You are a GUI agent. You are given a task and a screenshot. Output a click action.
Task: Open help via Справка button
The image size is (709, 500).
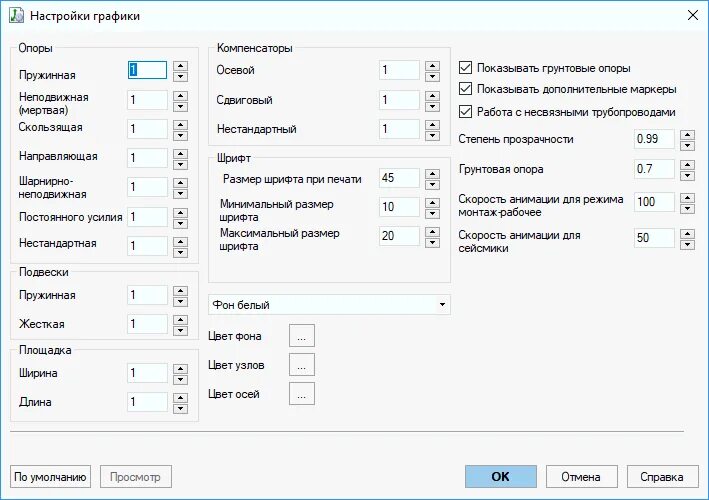tap(662, 477)
